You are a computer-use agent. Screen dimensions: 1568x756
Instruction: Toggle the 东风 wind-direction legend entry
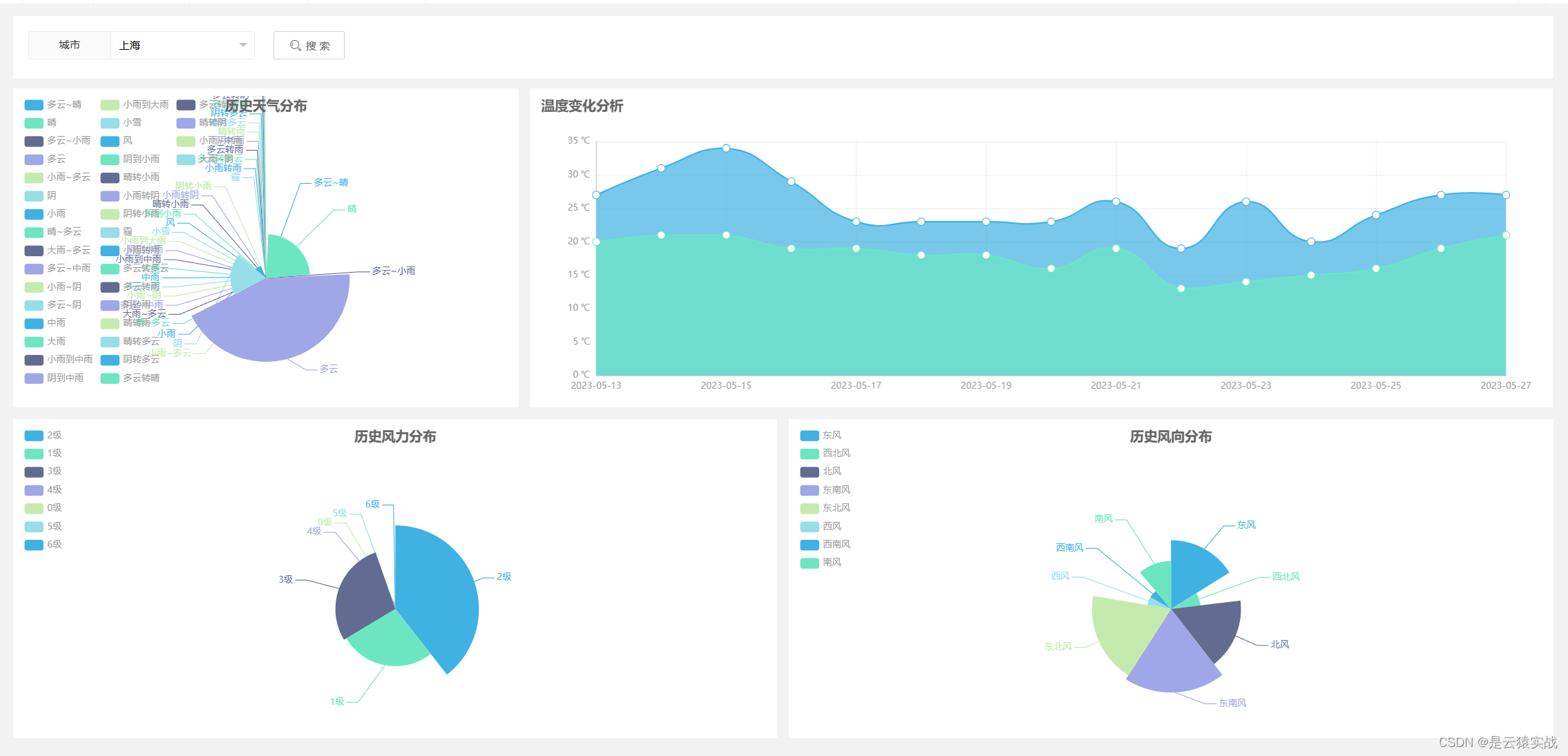(821, 435)
